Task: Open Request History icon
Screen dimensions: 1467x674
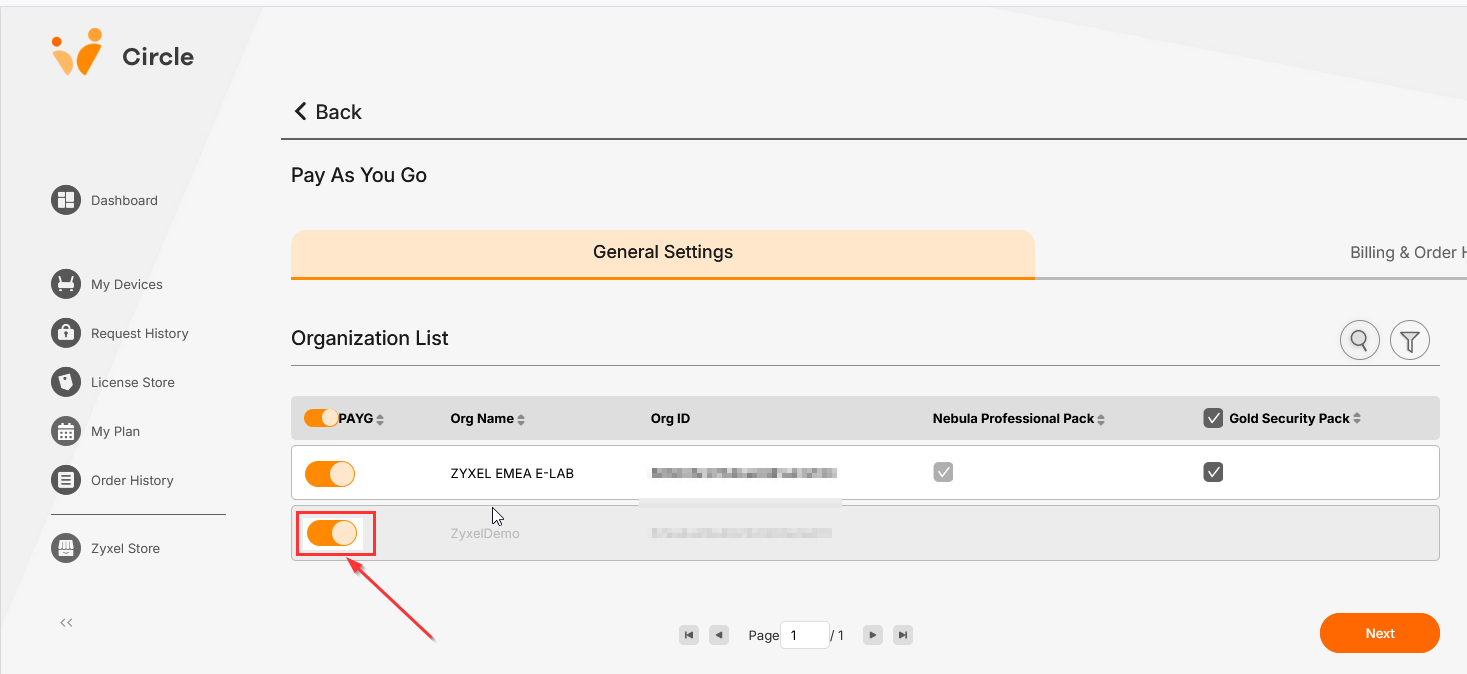Action: click(66, 333)
